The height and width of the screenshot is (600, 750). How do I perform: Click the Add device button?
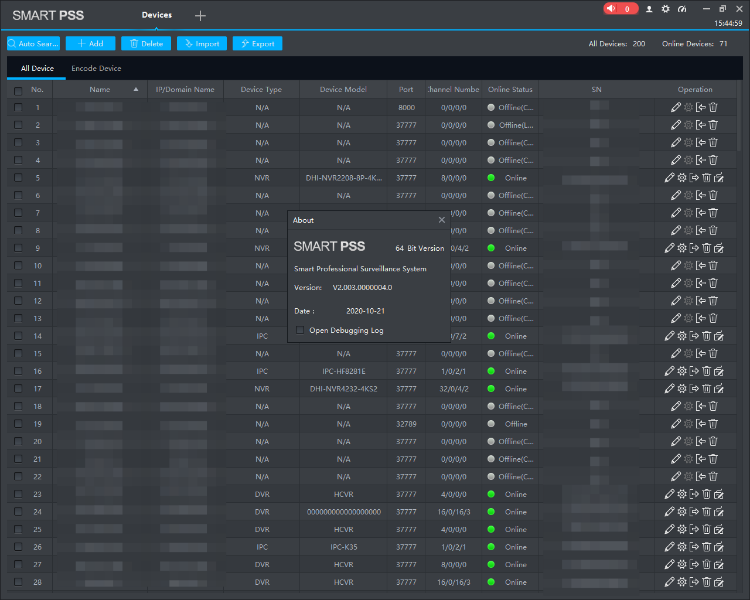pos(90,44)
